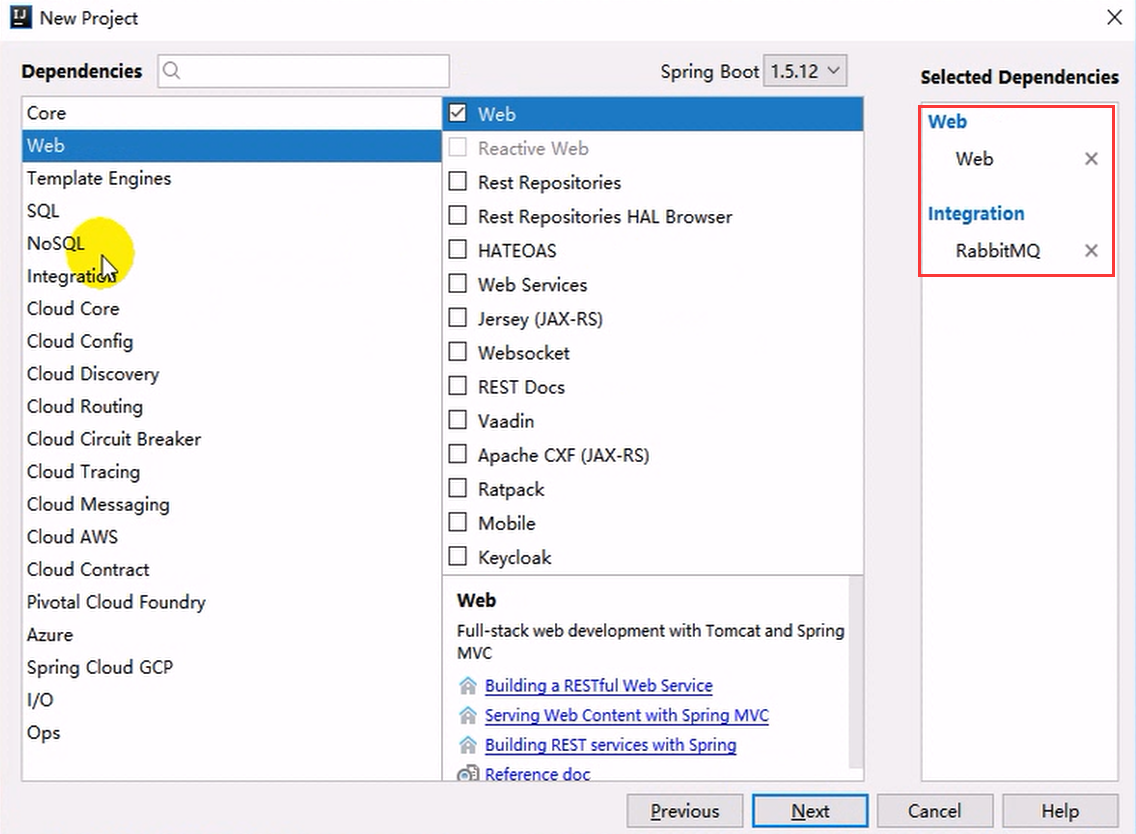
Task: Open the Spring Boot version dropdown
Action: tap(805, 71)
